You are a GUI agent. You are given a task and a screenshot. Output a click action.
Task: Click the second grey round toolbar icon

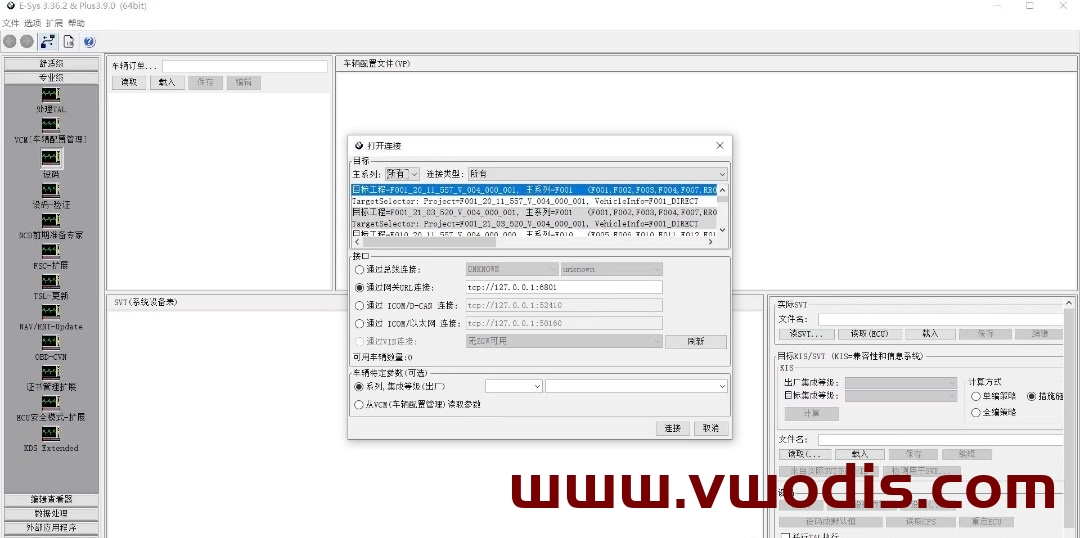click(x=27, y=42)
